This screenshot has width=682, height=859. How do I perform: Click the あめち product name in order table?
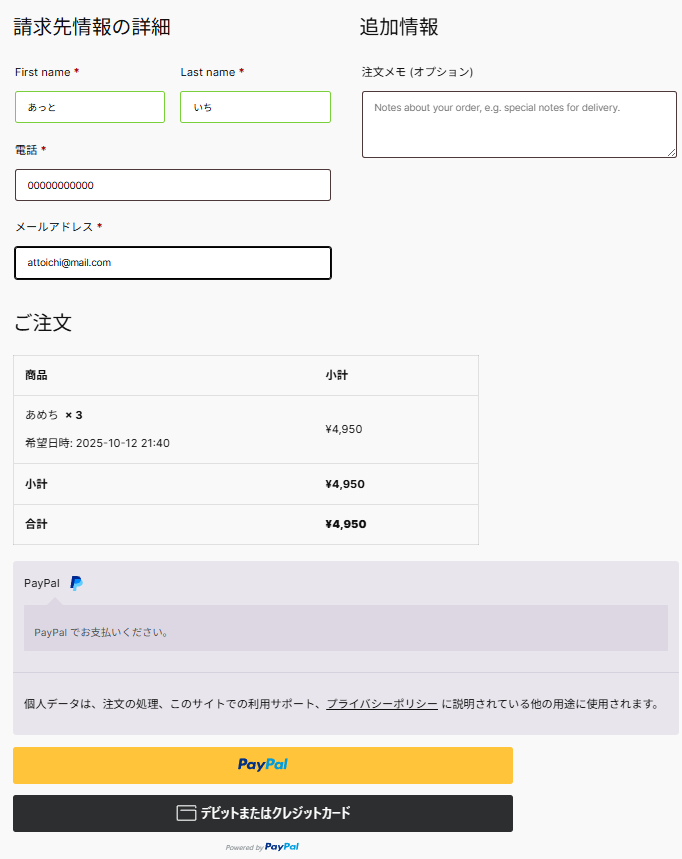click(x=42, y=415)
